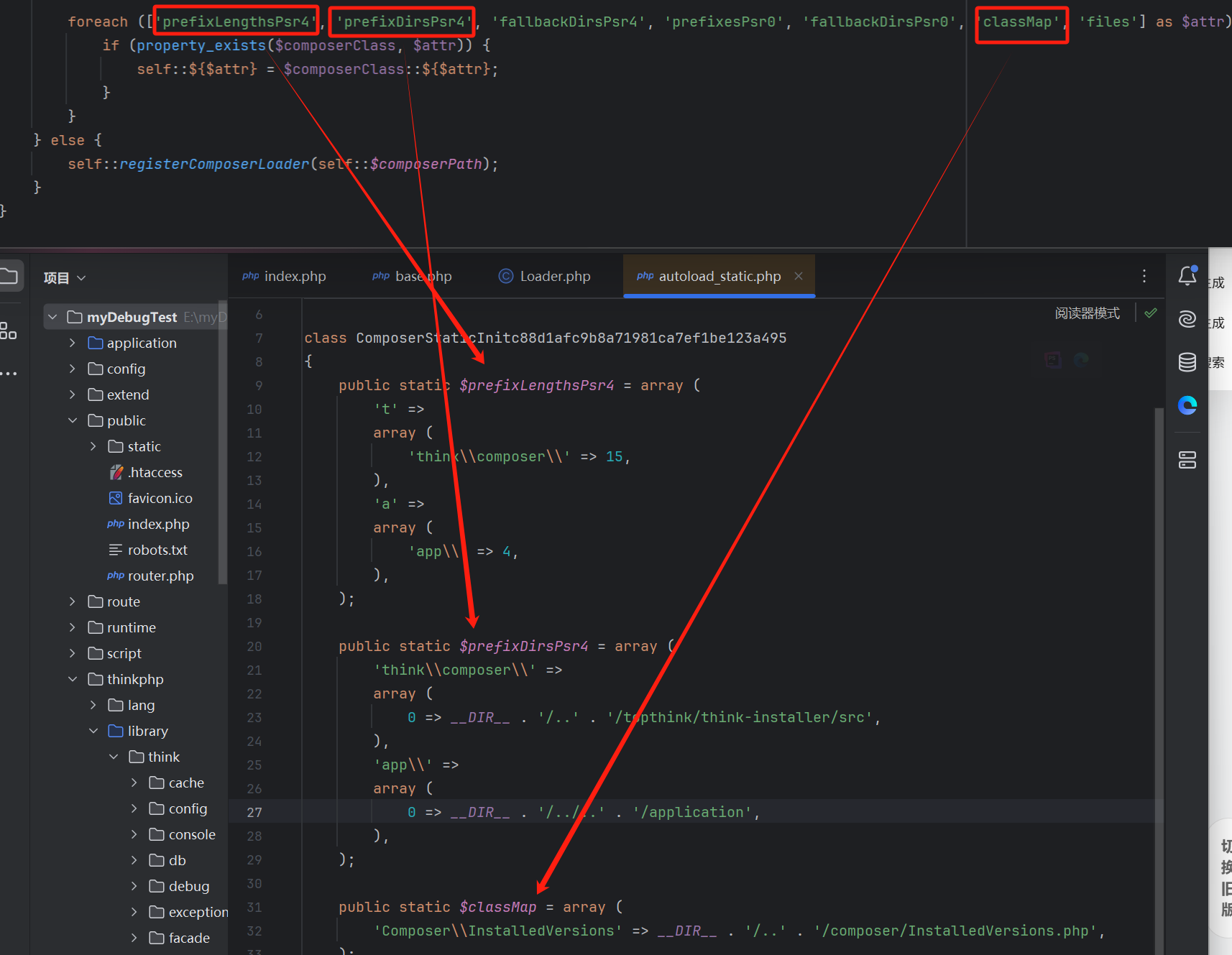Open the Endpoints server icon in right sidebar
Image resolution: width=1232 pixels, height=955 pixels.
click(1187, 460)
